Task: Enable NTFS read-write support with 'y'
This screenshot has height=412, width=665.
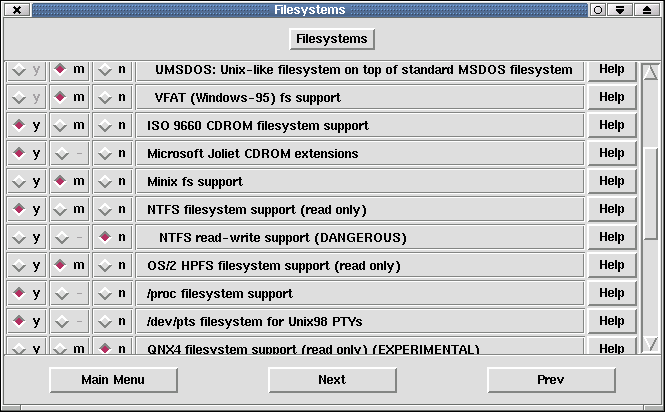Action: (27, 238)
